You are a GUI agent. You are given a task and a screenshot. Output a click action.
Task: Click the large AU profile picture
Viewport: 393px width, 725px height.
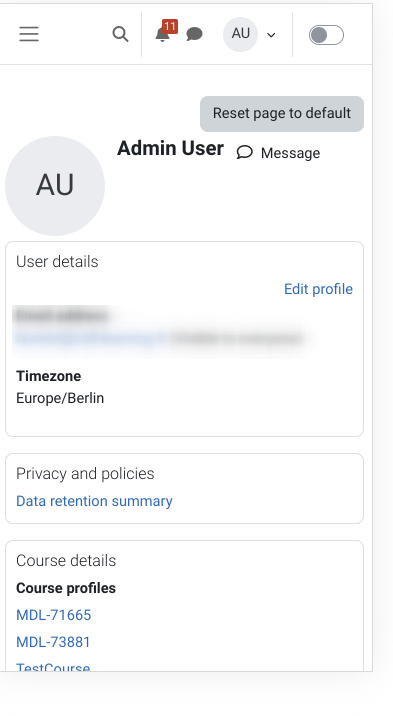55,186
